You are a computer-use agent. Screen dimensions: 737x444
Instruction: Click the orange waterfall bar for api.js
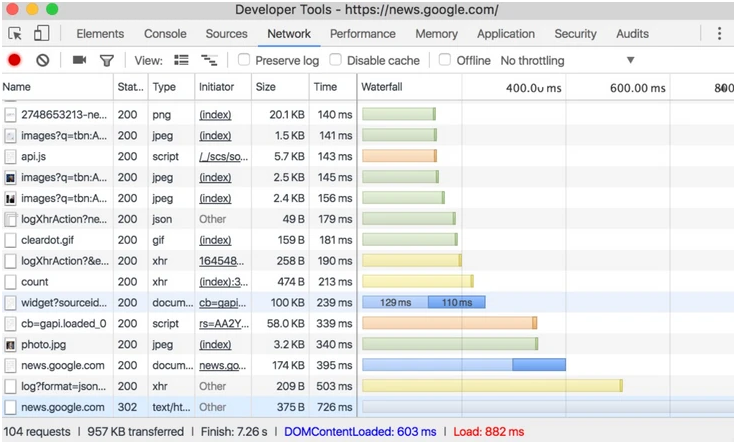click(400, 156)
